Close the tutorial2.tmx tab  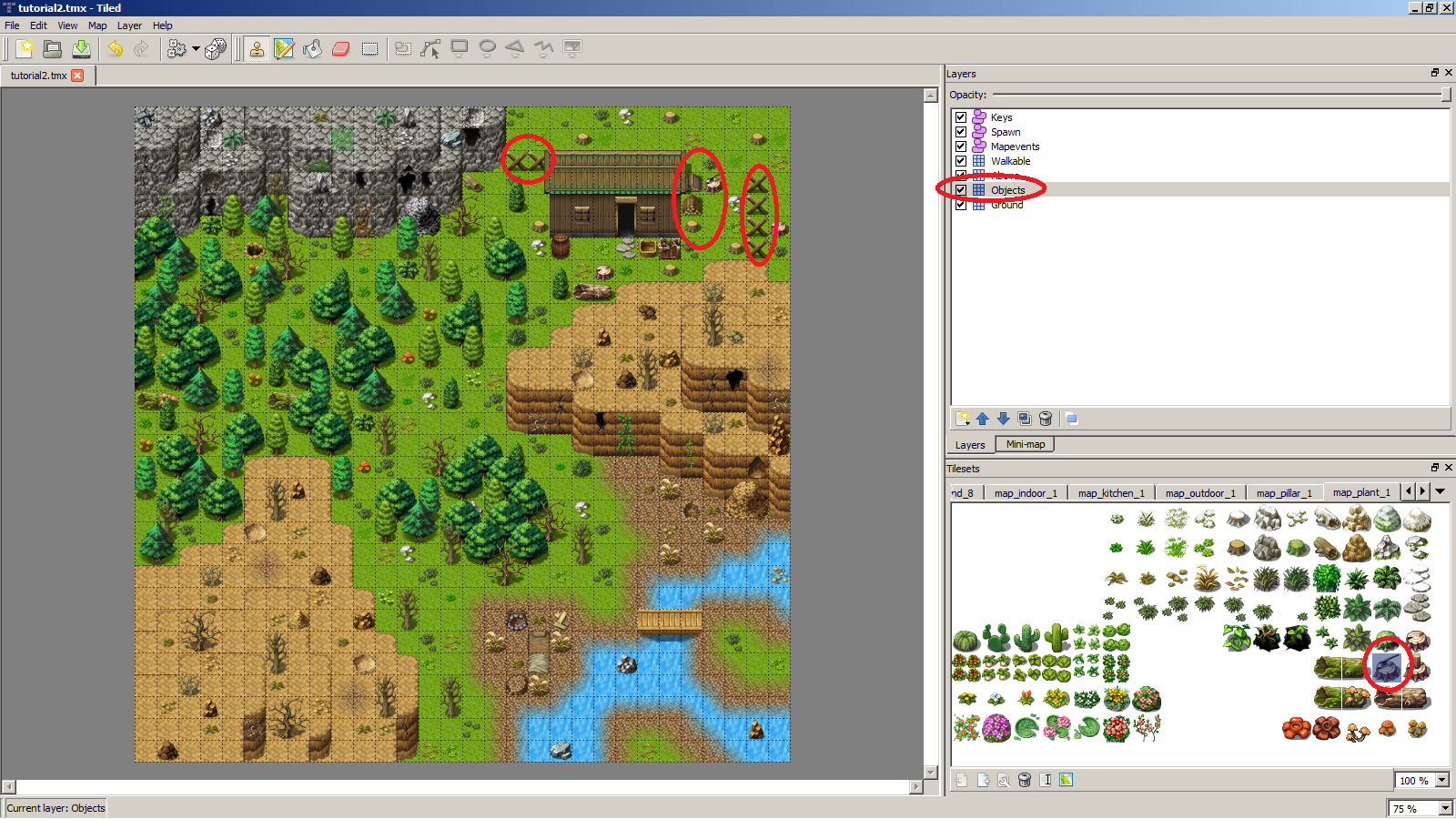77,76
